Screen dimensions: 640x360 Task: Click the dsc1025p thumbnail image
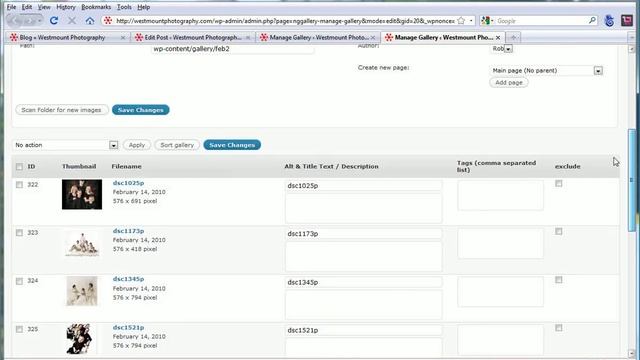(82, 195)
